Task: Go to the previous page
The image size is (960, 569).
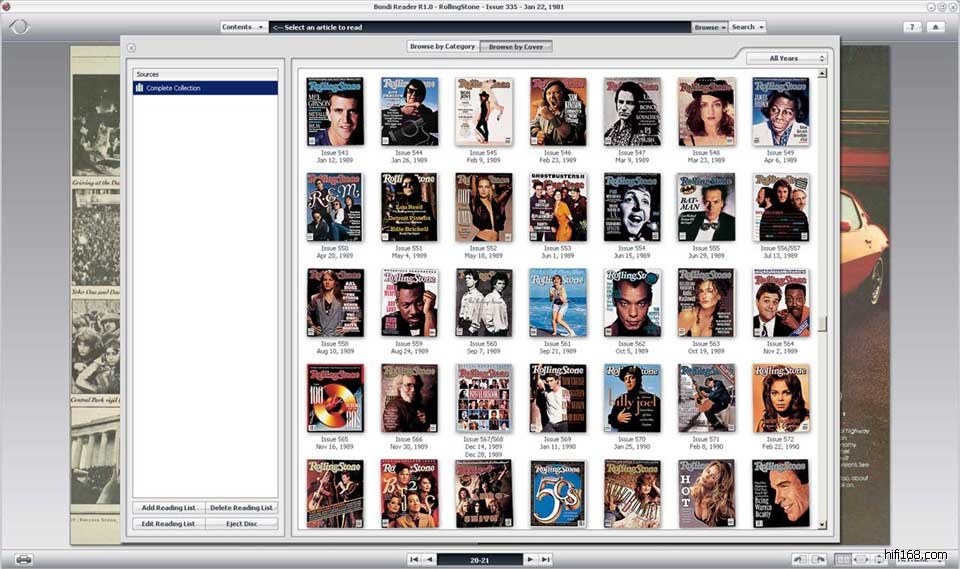Action: (x=429, y=559)
